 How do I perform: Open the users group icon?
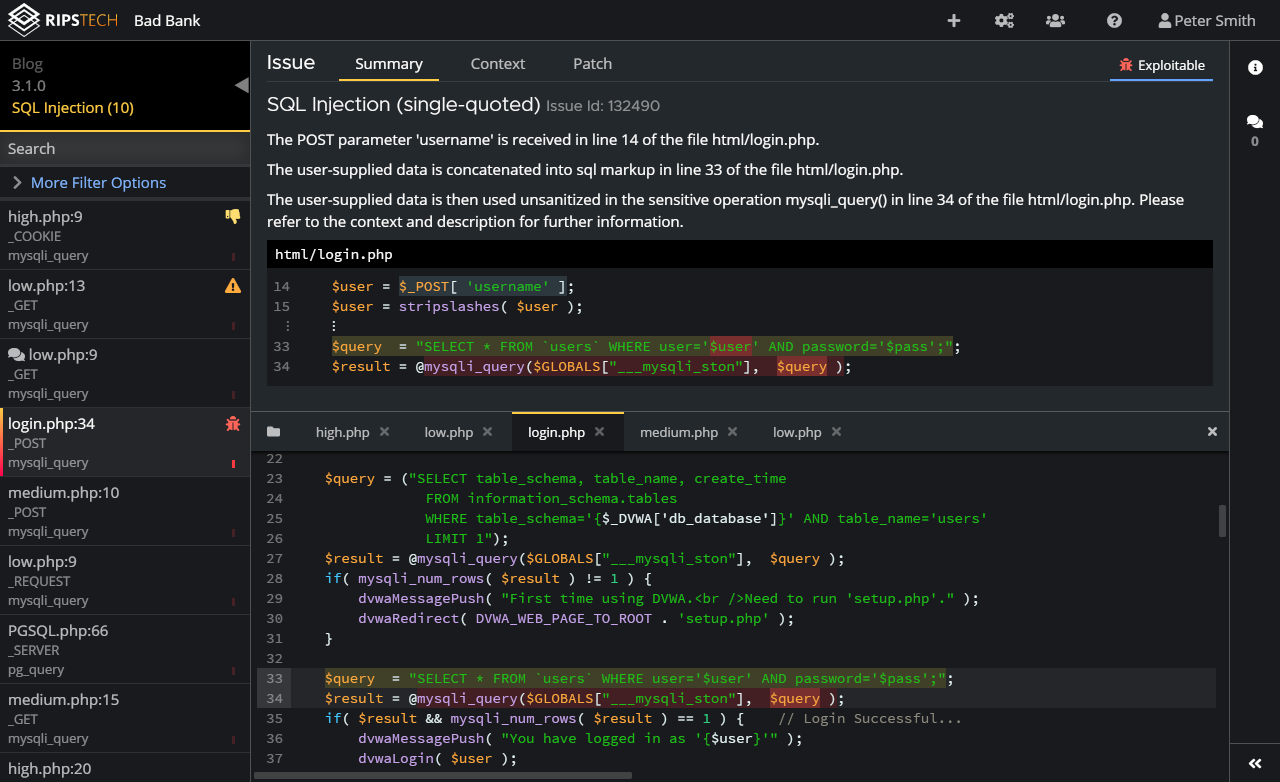pos(1055,21)
